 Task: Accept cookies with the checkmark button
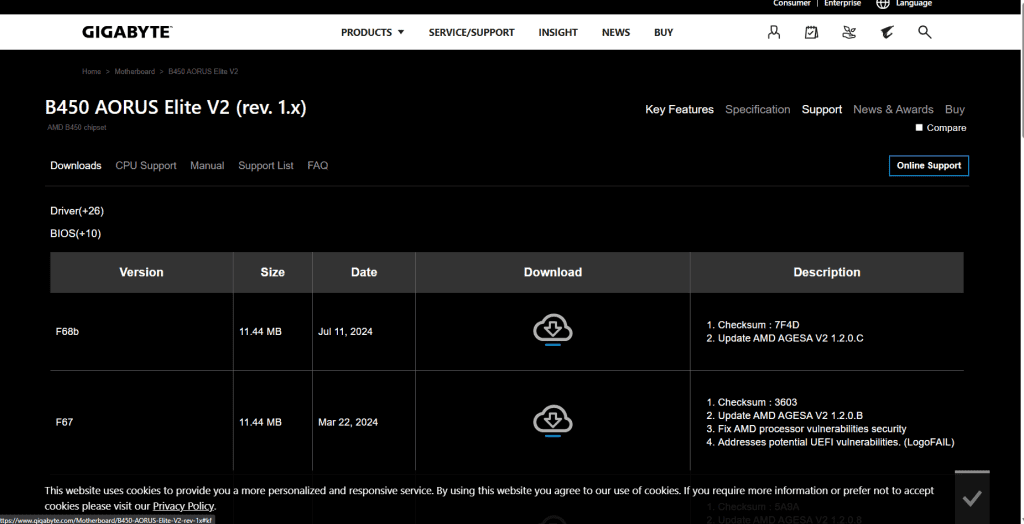click(x=971, y=497)
